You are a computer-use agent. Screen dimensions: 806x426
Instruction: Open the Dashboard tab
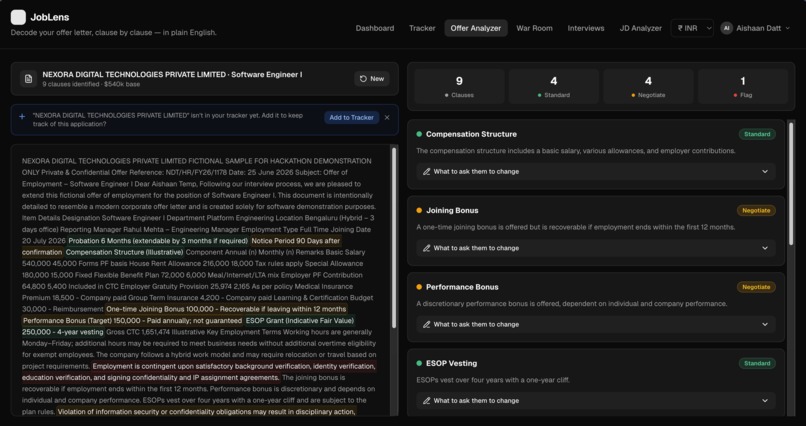(x=375, y=28)
